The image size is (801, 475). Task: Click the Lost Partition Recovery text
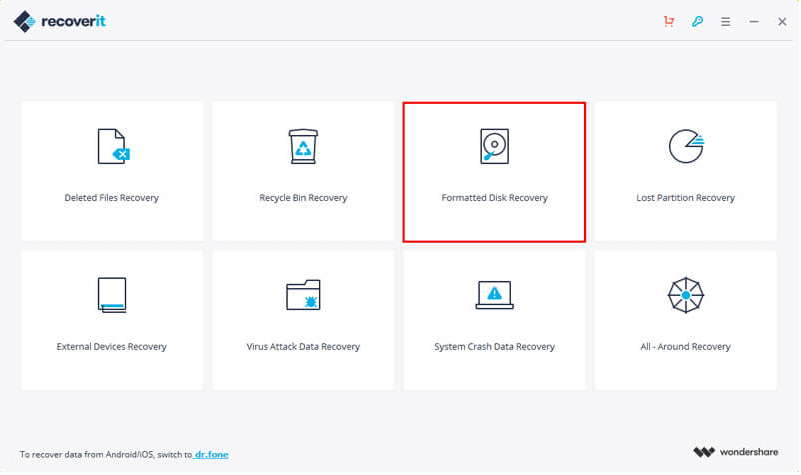[x=686, y=198]
